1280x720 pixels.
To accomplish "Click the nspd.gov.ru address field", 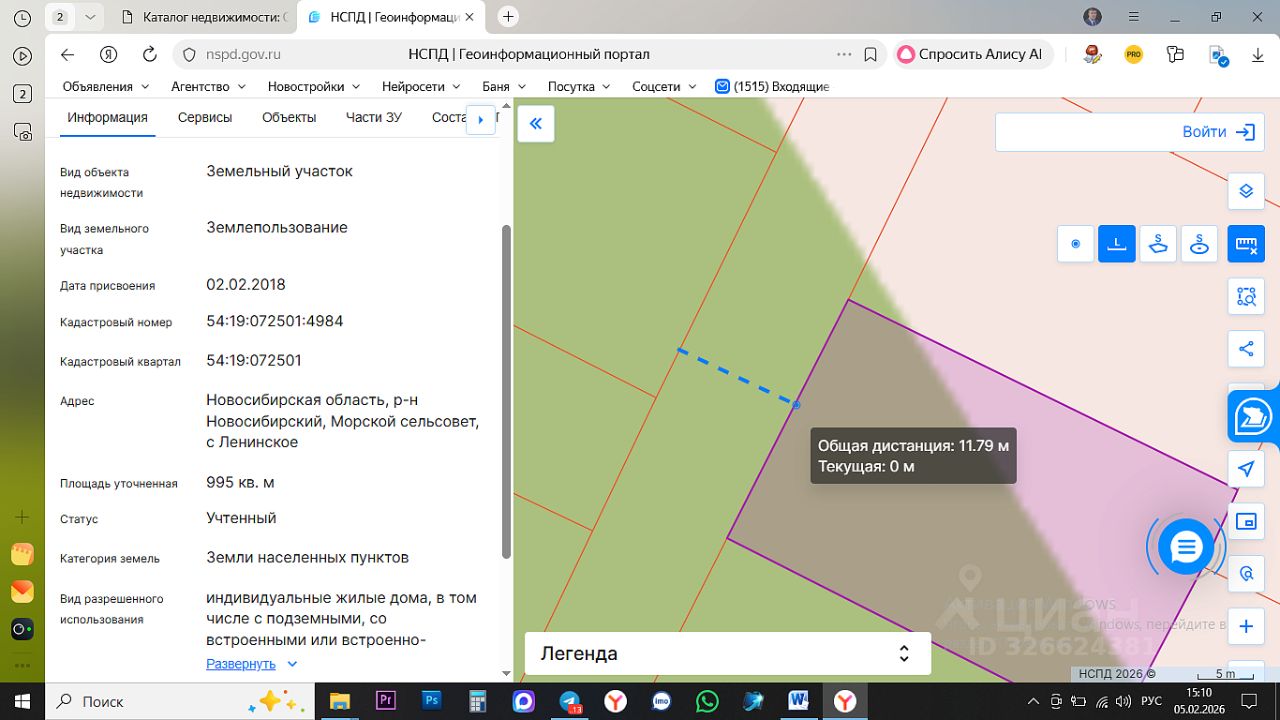I will (x=243, y=55).
